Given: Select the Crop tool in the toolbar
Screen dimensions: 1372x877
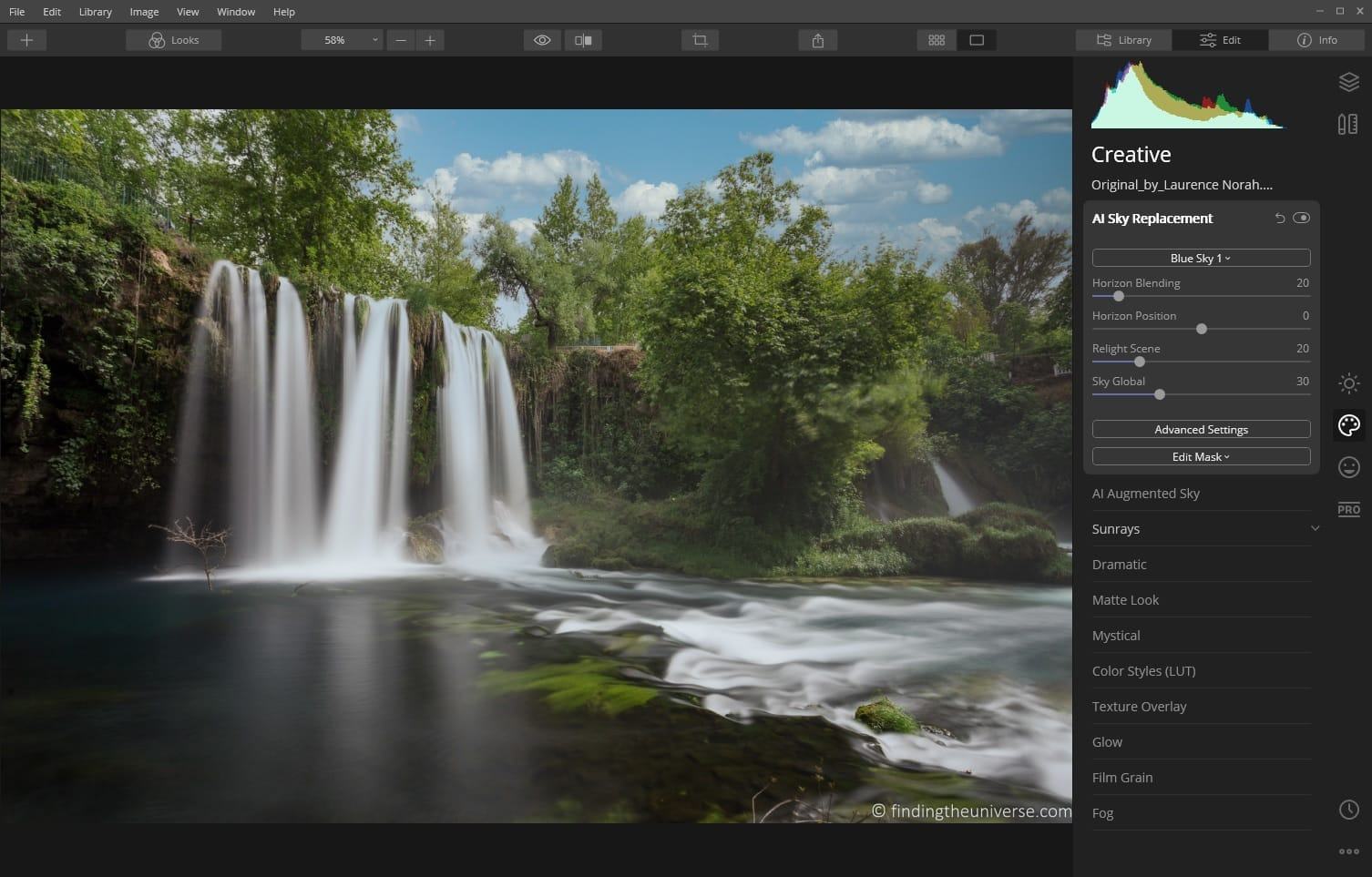Looking at the screenshot, I should coord(699,39).
